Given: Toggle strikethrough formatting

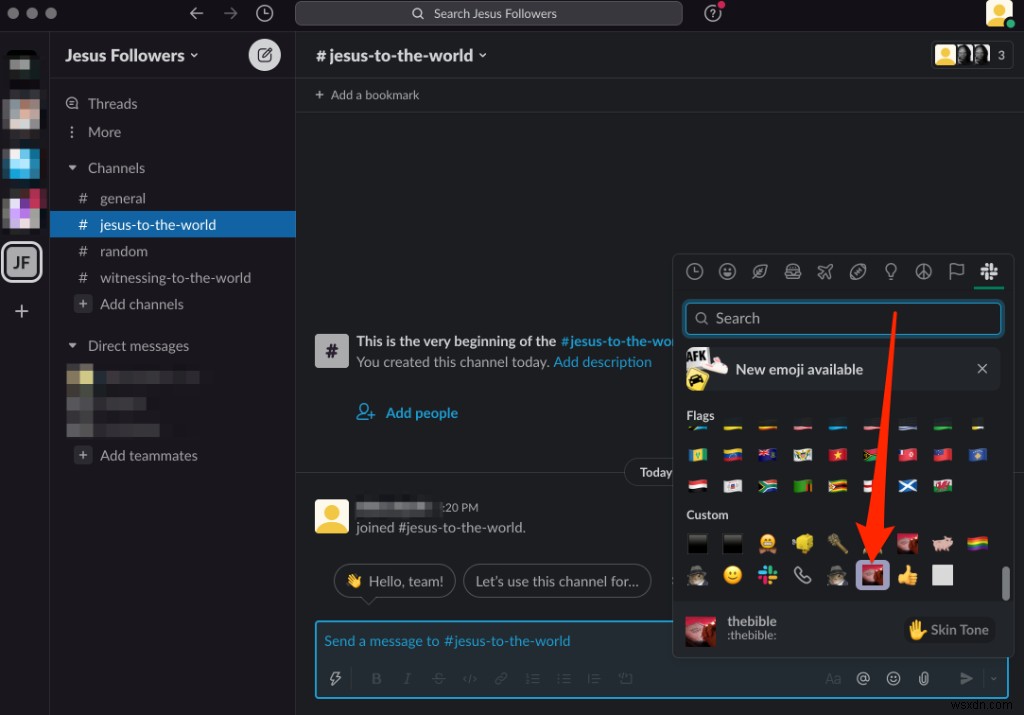Looking at the screenshot, I should pyautogui.click(x=438, y=678).
